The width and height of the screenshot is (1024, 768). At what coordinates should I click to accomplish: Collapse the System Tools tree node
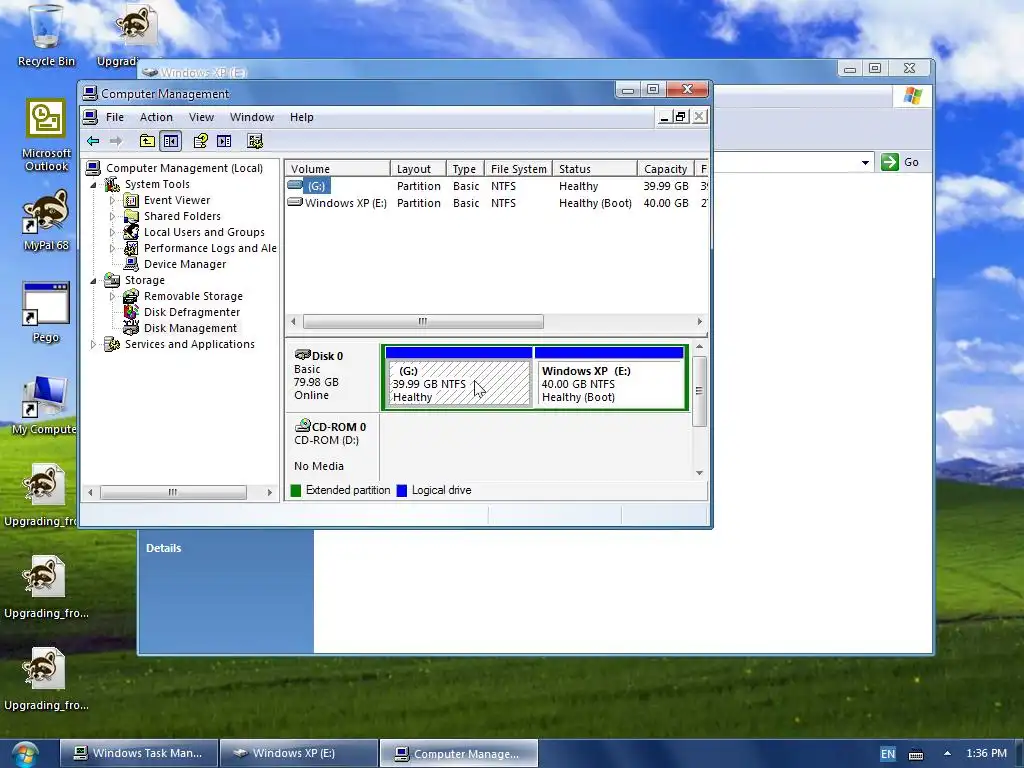(93, 185)
